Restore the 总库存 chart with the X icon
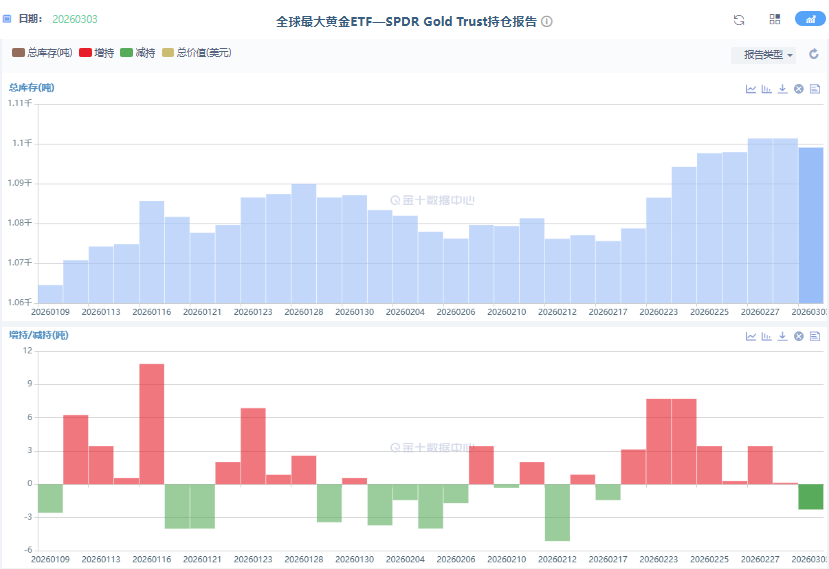 click(799, 89)
